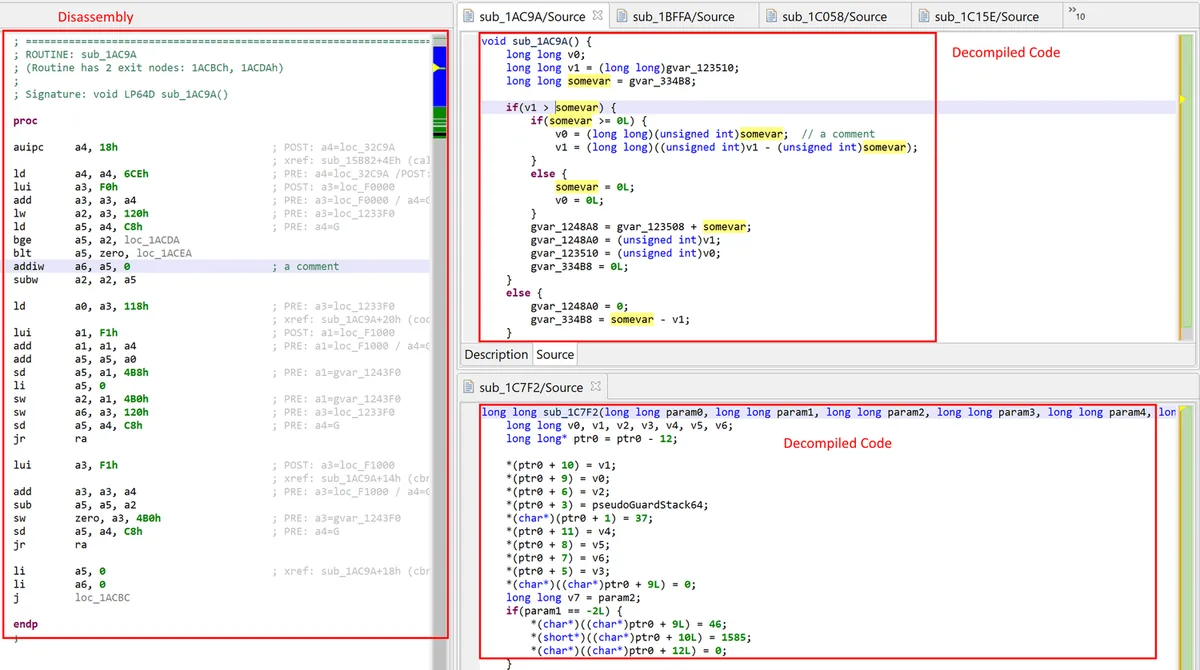Select the 'ld a4, a4, 6CEh' instruction

[x=82, y=173]
